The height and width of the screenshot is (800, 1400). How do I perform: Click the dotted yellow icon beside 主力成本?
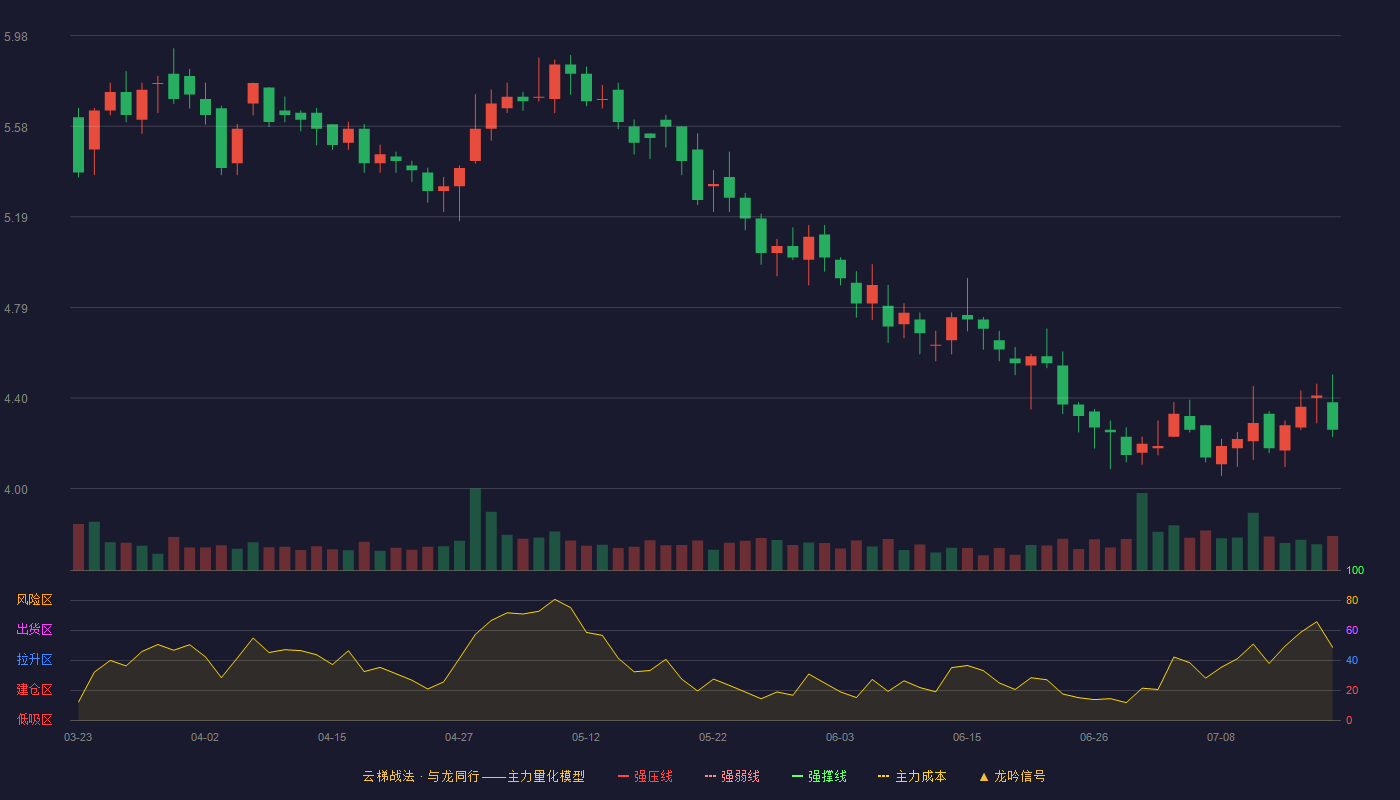pyautogui.click(x=884, y=776)
